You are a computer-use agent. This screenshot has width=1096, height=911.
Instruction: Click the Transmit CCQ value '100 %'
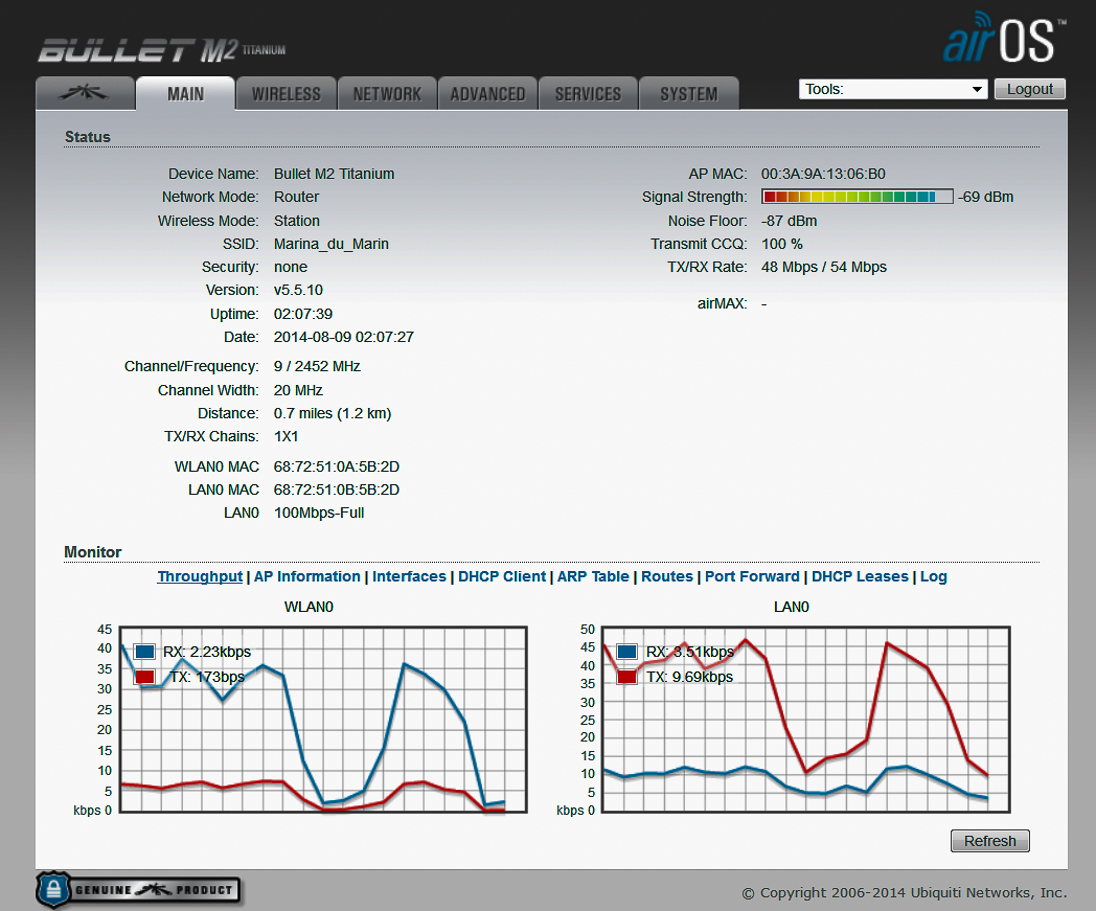coord(782,244)
